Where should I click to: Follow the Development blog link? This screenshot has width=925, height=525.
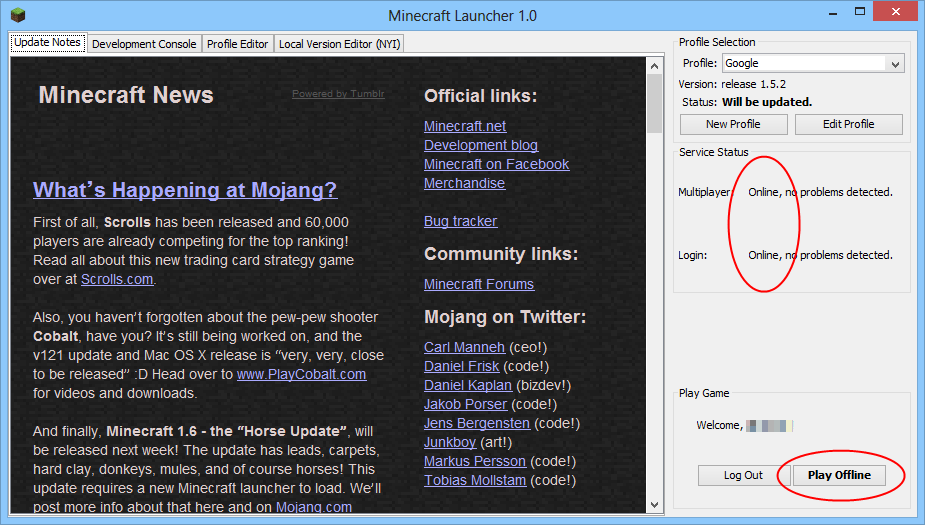pos(480,145)
